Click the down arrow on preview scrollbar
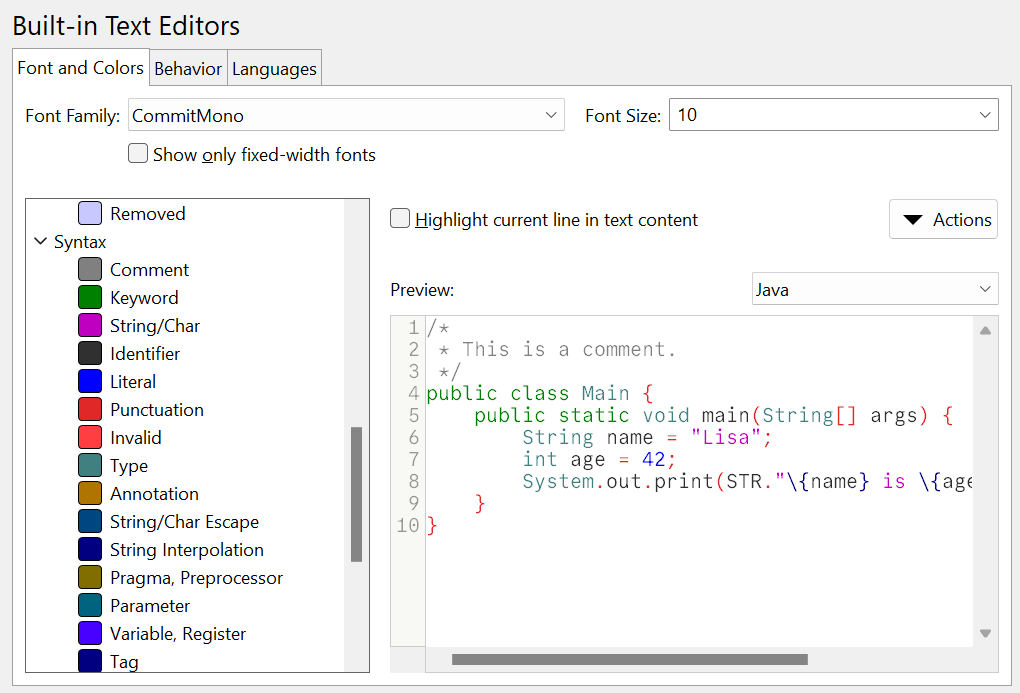Screen dimensions: 1020x693 (x=985, y=632)
